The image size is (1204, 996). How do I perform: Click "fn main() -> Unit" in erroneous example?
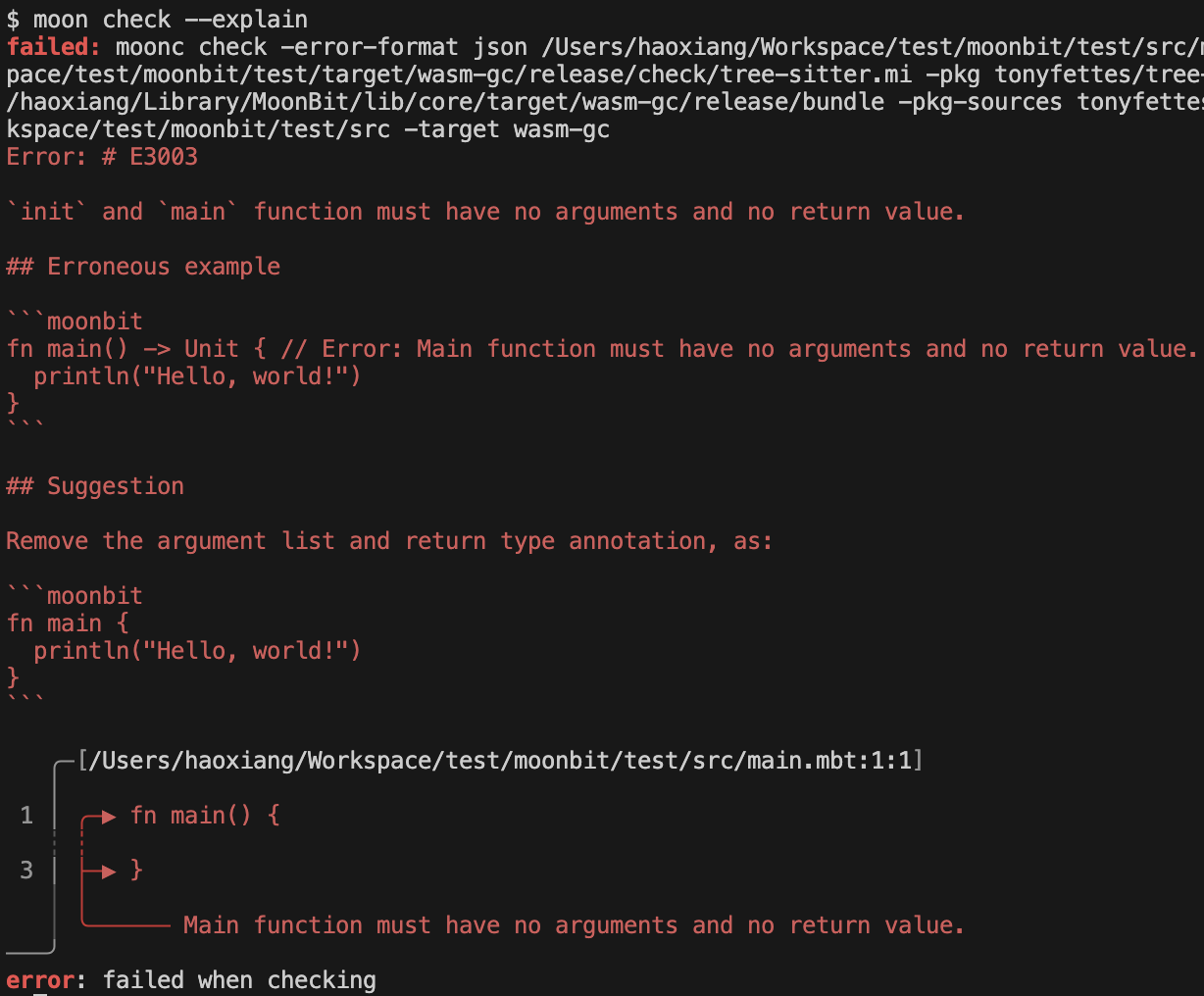(x=123, y=349)
